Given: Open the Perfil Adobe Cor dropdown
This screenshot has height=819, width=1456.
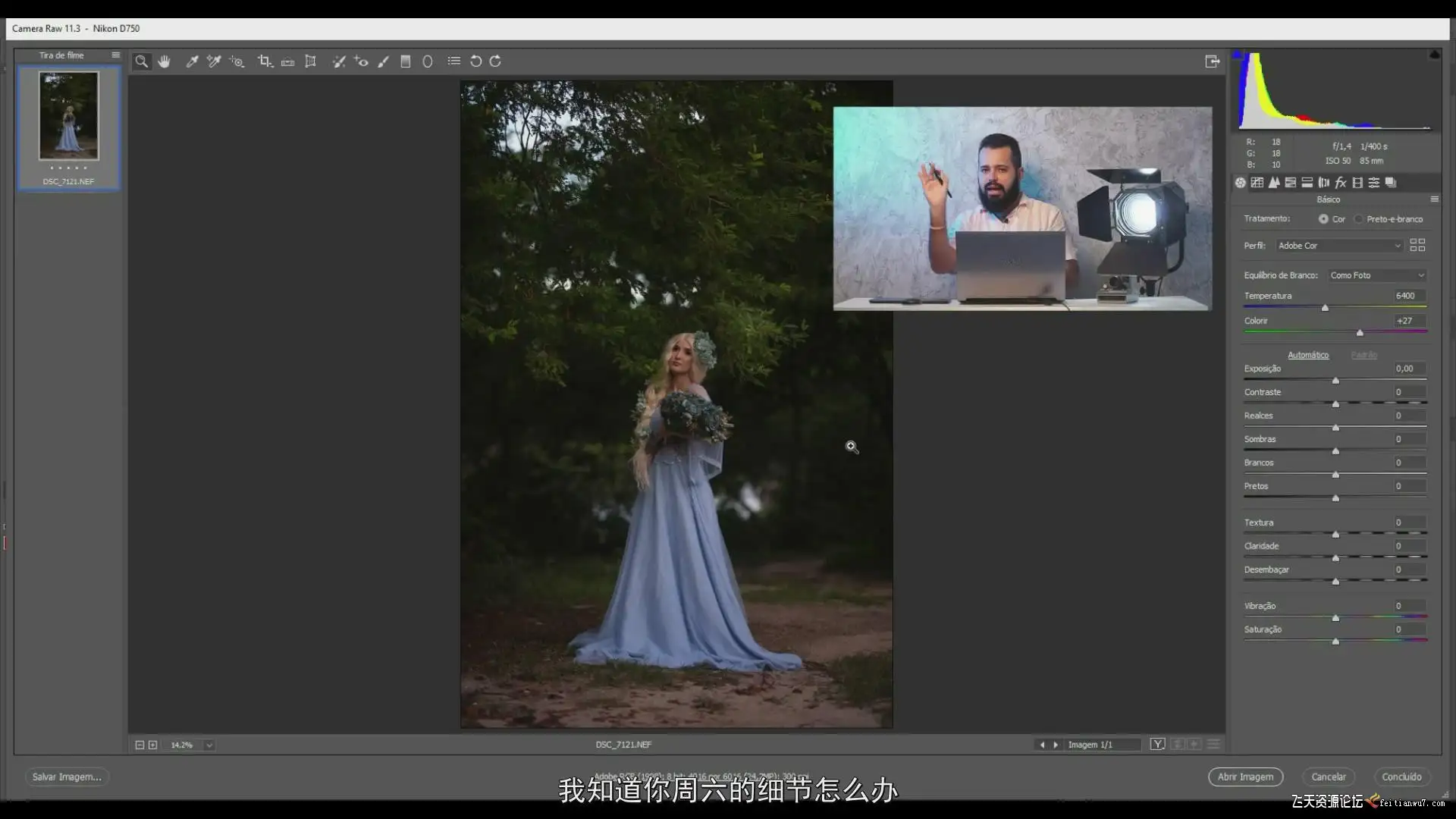Looking at the screenshot, I should [1338, 246].
